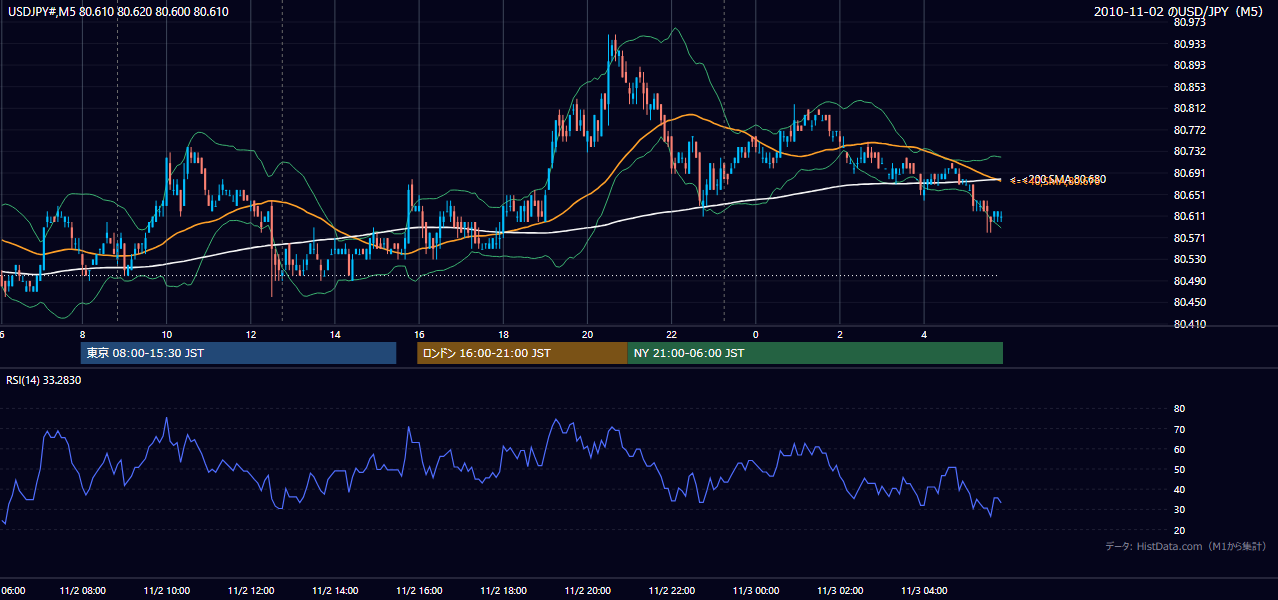Click the RSI scale value 50
Viewport: 1278px width, 600px height.
coord(1180,469)
